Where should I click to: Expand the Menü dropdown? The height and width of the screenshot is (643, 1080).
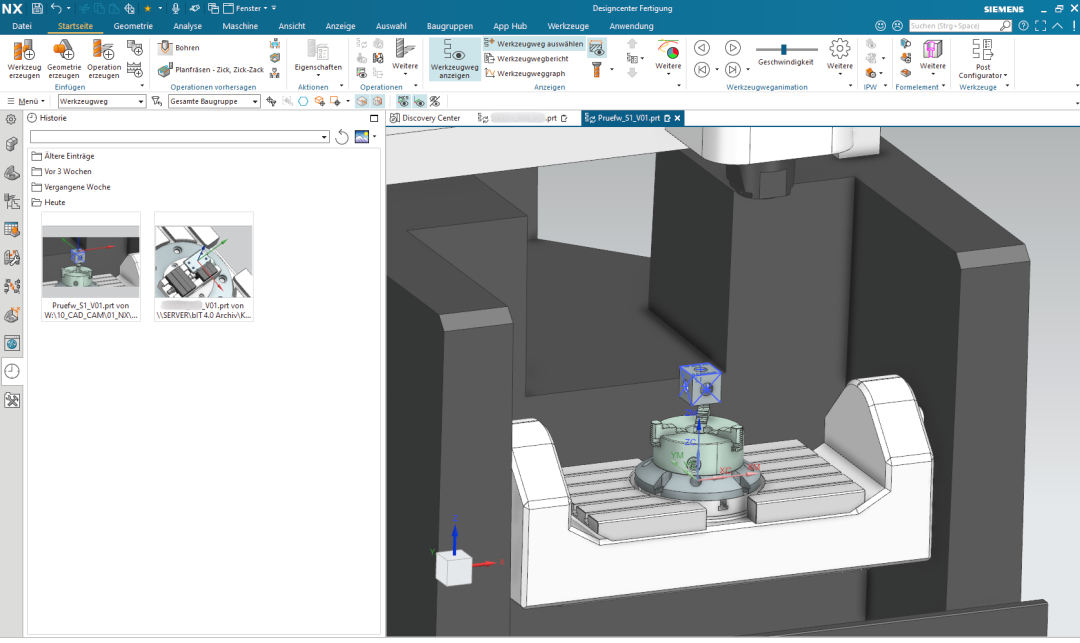(x=27, y=101)
